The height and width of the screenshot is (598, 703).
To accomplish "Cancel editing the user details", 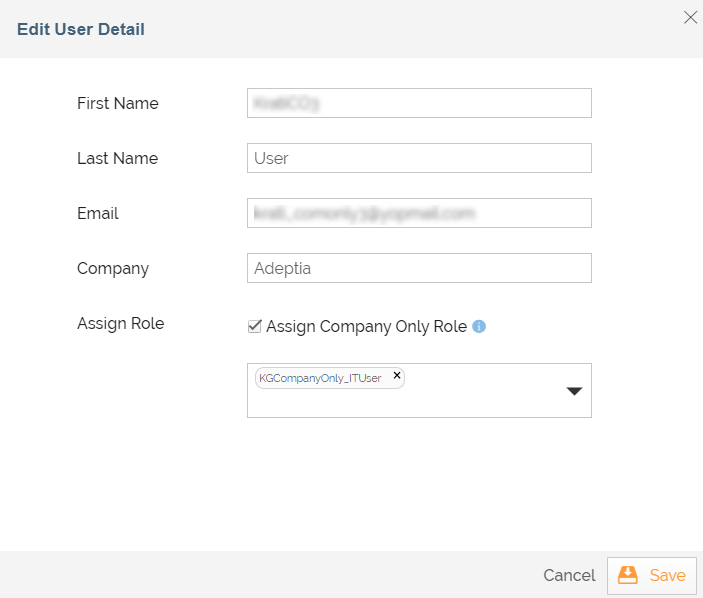I will point(569,575).
